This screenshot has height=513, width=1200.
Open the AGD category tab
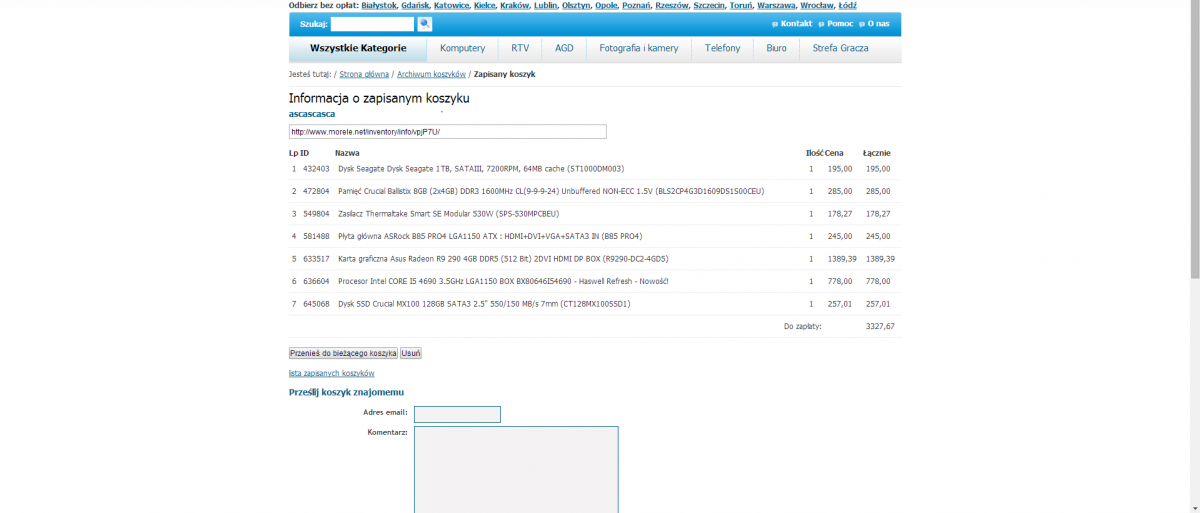click(564, 48)
